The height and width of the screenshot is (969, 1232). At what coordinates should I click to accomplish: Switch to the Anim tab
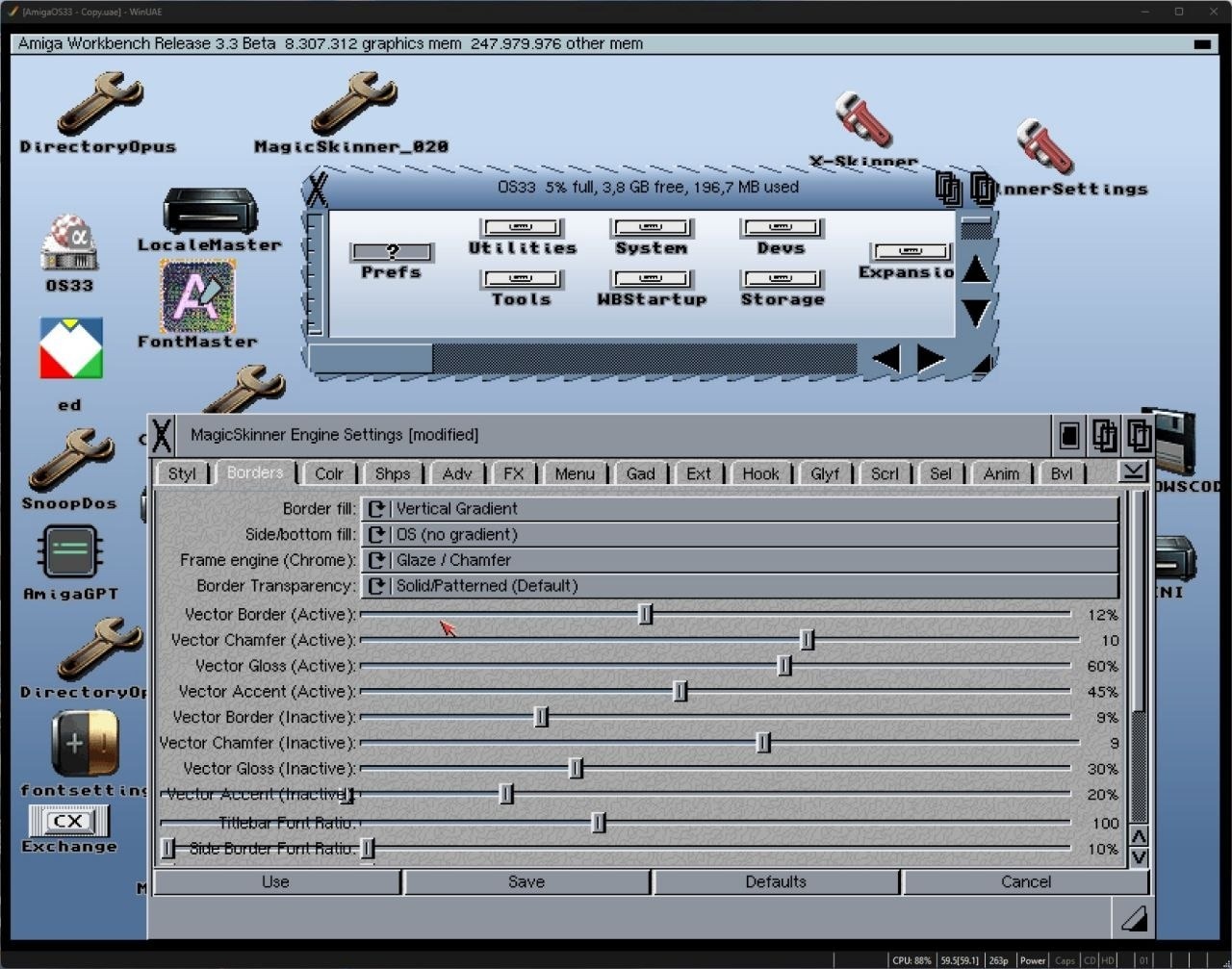[x=1001, y=473]
